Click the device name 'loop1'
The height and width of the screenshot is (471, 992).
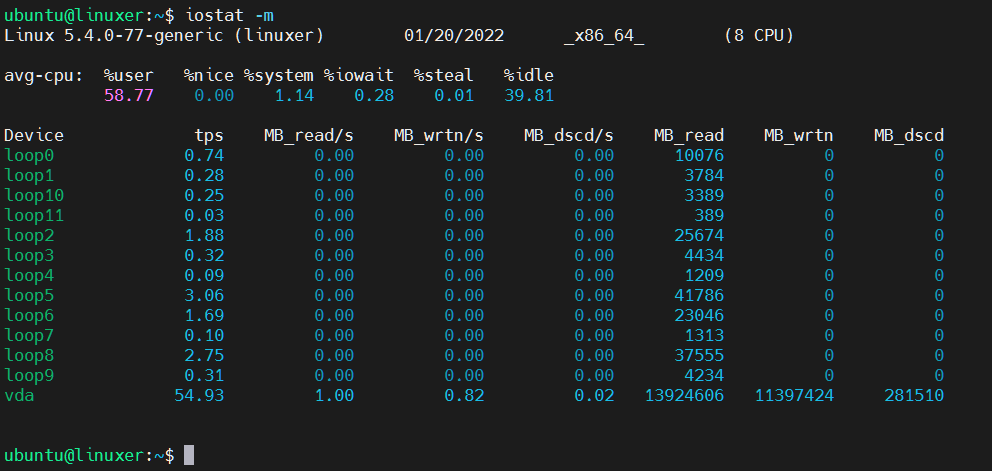(x=29, y=175)
